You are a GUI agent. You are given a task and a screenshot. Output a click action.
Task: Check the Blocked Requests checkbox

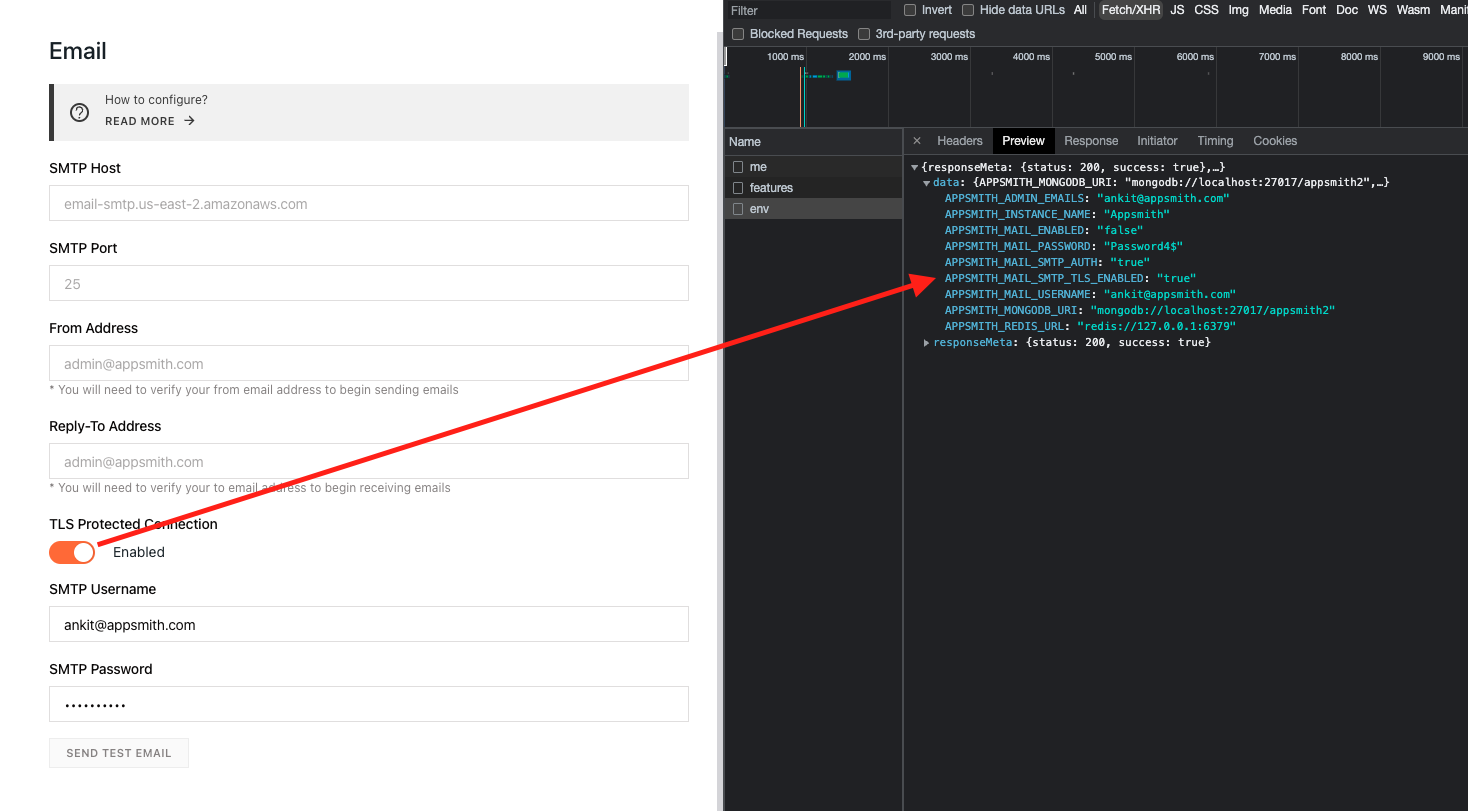coord(737,33)
